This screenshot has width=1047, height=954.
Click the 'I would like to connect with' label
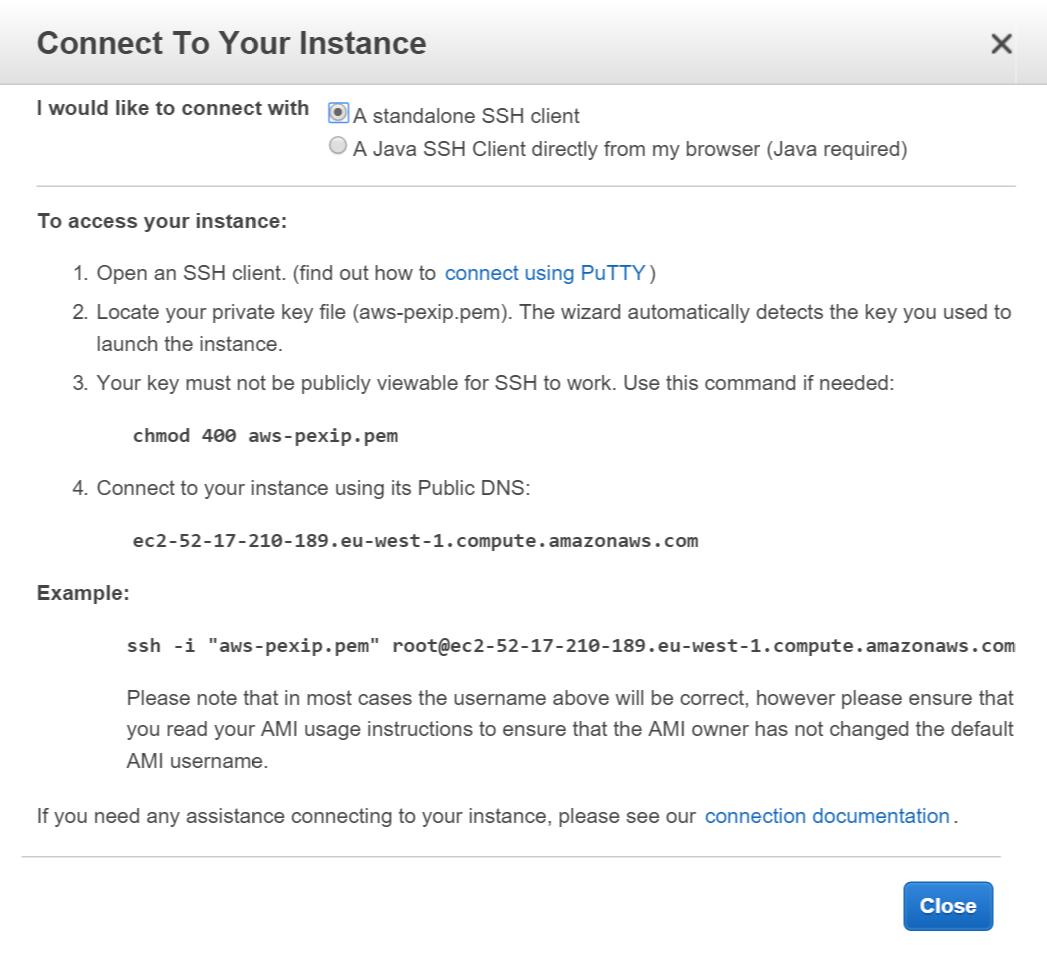173,109
